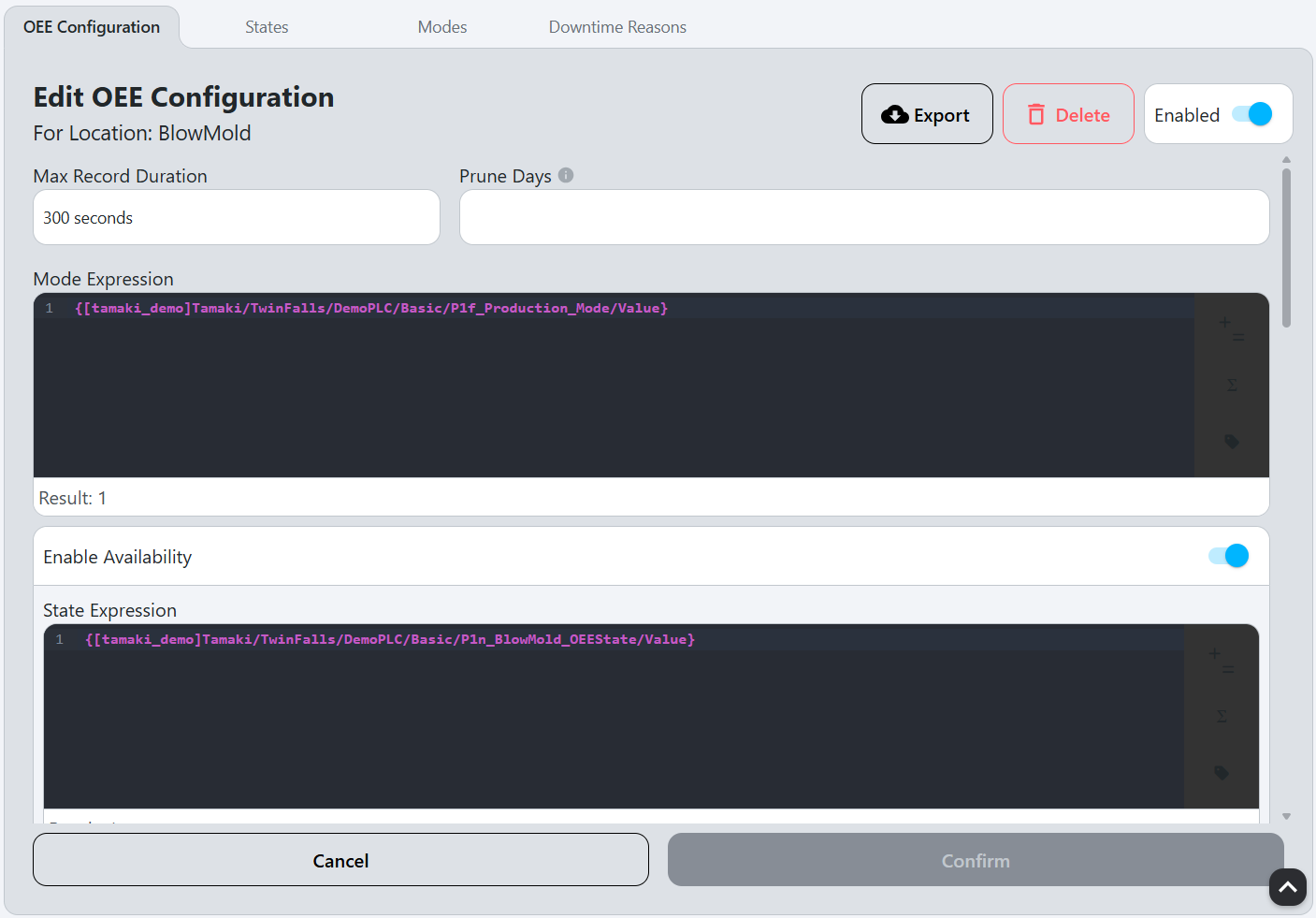The height and width of the screenshot is (918, 1316).
Task: Click the Export button
Action: pos(927,114)
